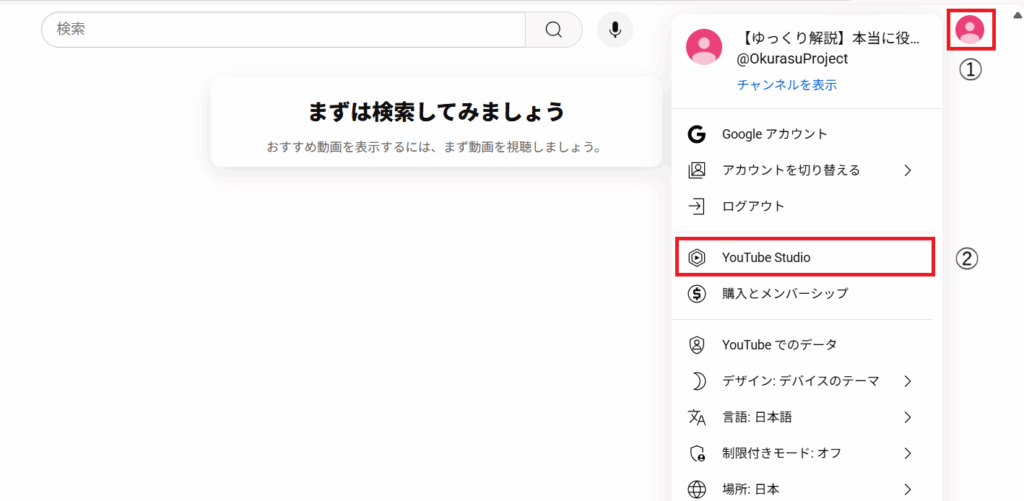Click the restricted mode shield-lock icon

tap(697, 453)
